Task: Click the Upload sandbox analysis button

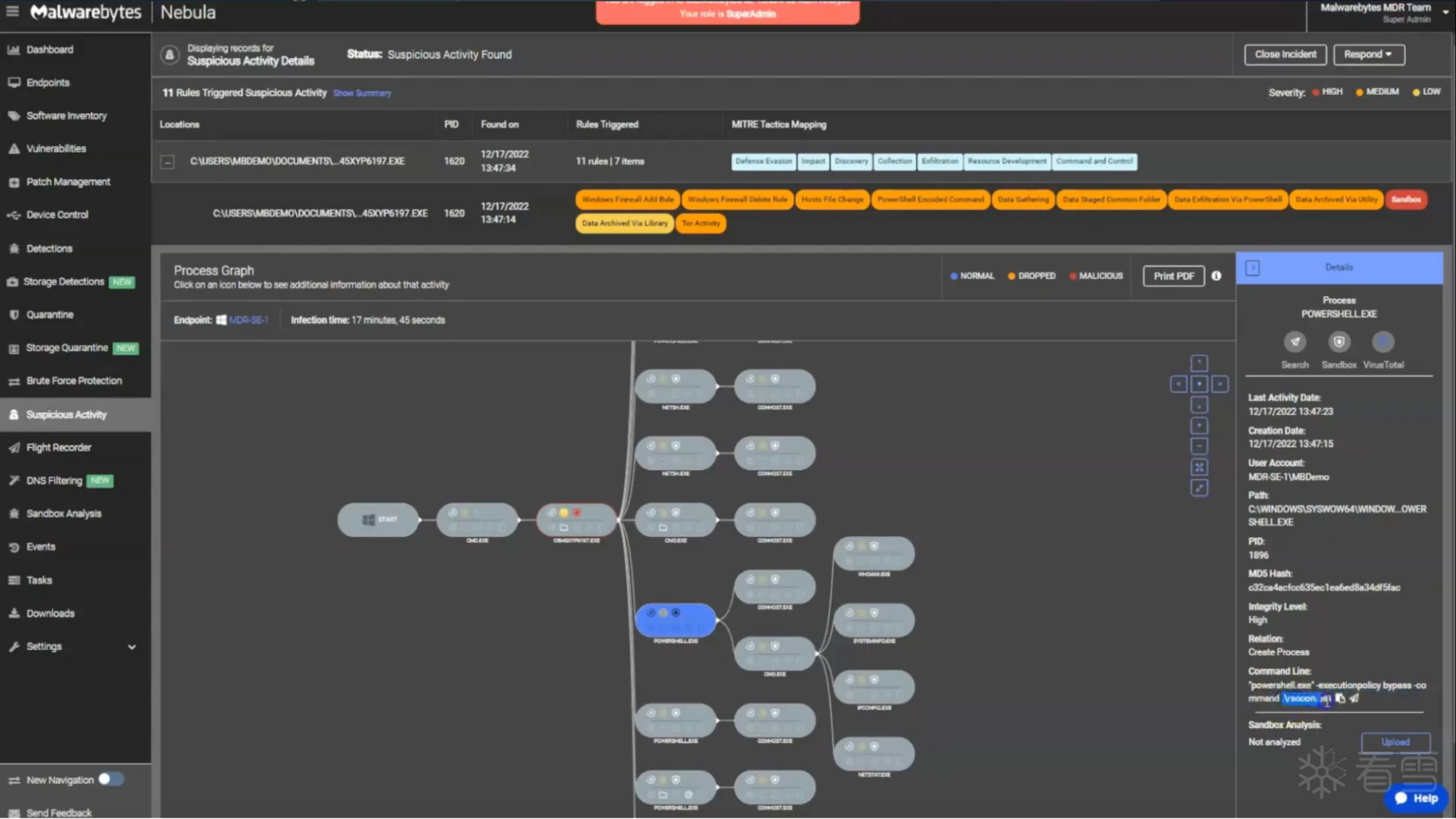Action: pos(1395,742)
